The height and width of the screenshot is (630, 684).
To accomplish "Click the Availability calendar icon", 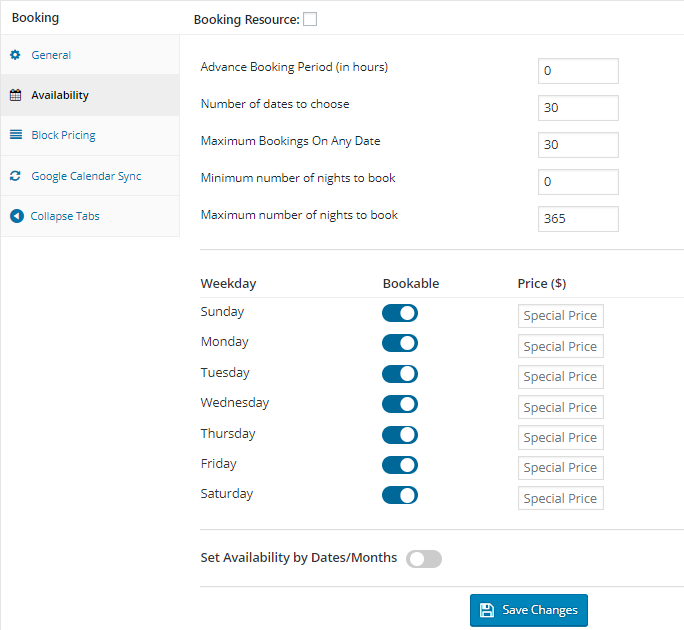I will [x=15, y=96].
